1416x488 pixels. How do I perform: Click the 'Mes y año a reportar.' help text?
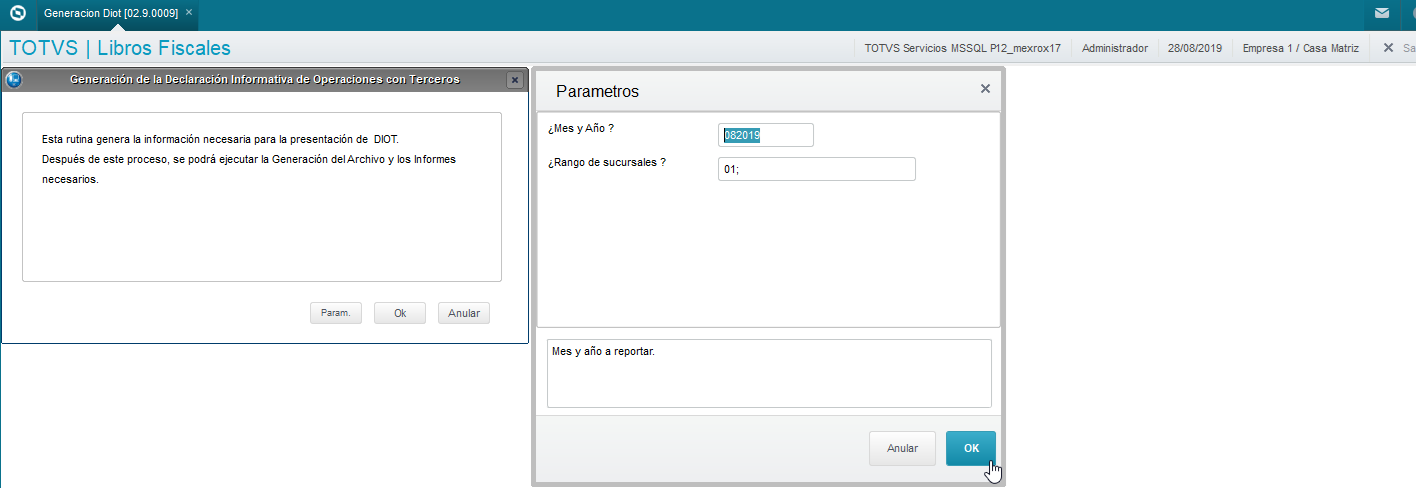click(x=603, y=352)
